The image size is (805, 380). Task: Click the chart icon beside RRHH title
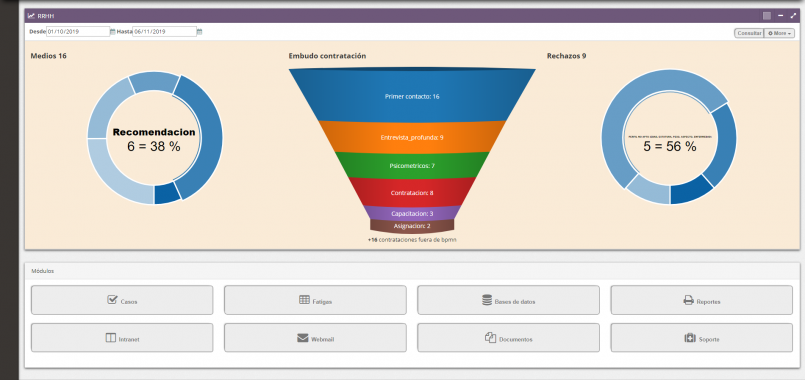pyautogui.click(x=31, y=16)
